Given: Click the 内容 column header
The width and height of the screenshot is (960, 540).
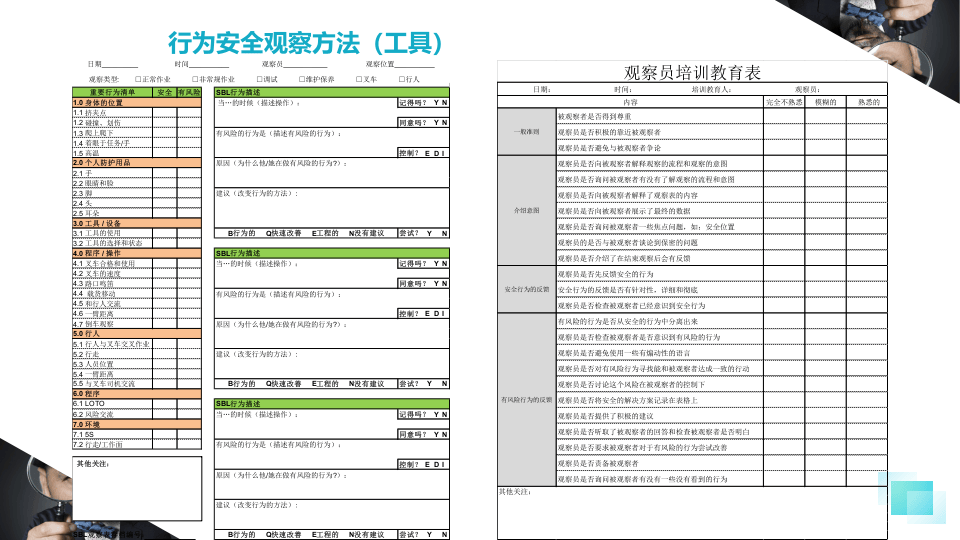Looking at the screenshot, I should [630, 102].
